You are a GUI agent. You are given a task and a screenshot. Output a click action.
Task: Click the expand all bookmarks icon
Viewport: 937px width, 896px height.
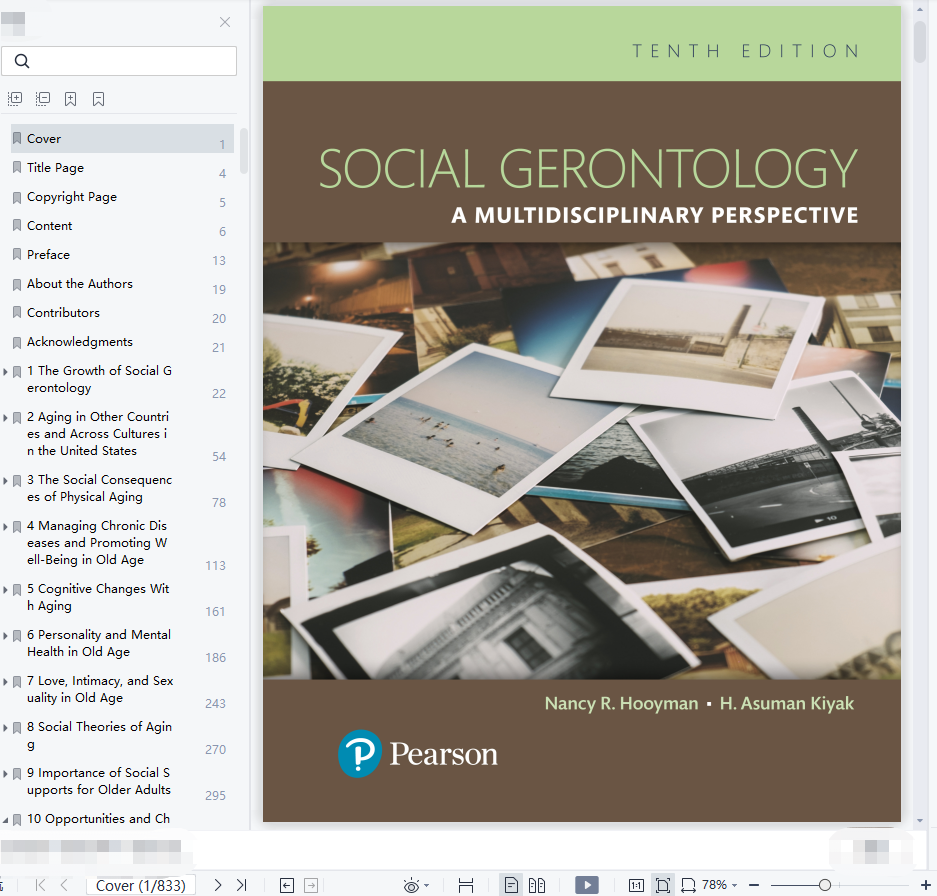tap(15, 99)
